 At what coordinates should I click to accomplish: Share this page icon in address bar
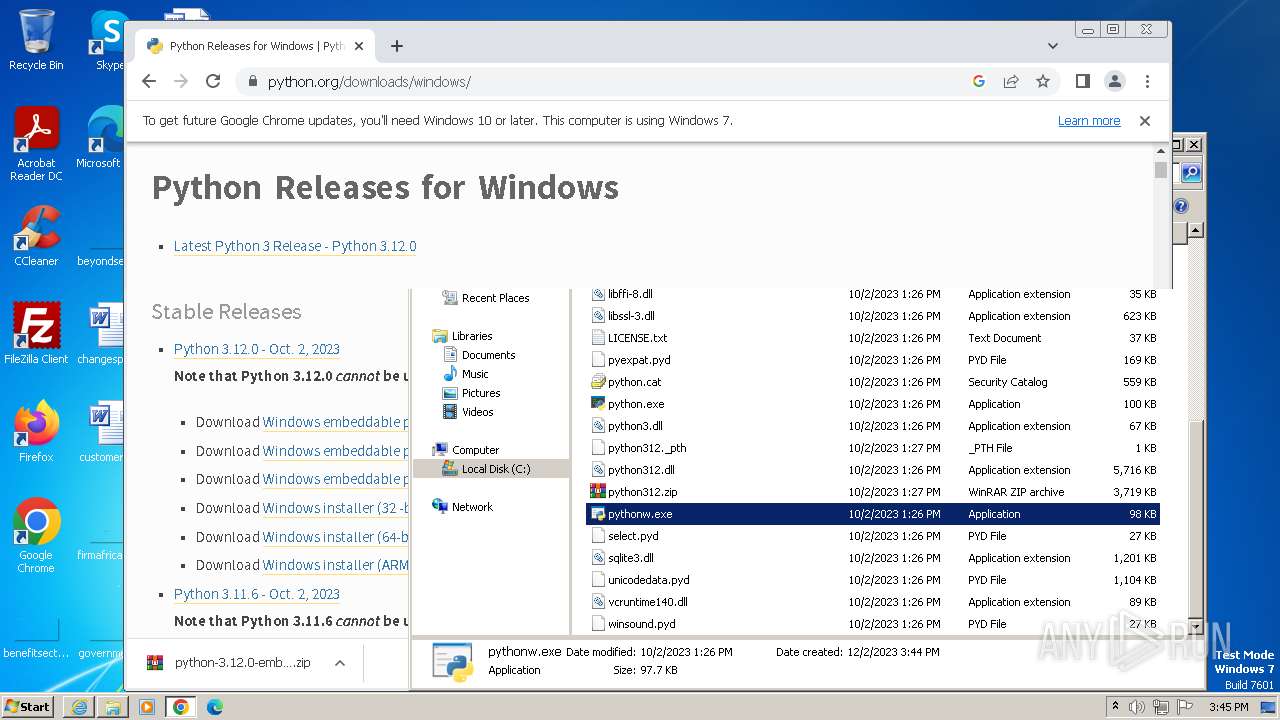[1011, 81]
